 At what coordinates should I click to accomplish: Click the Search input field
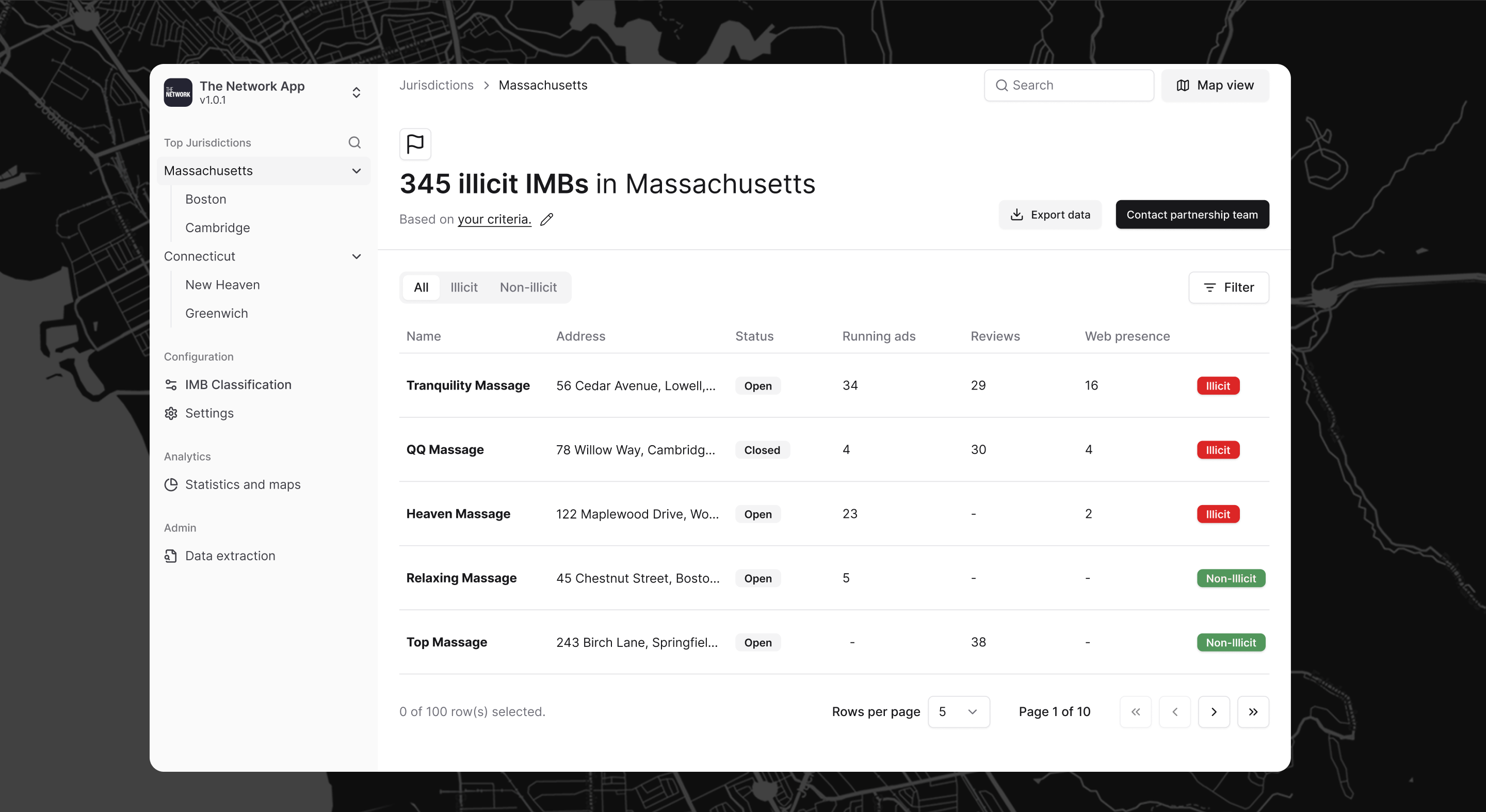(x=1069, y=85)
